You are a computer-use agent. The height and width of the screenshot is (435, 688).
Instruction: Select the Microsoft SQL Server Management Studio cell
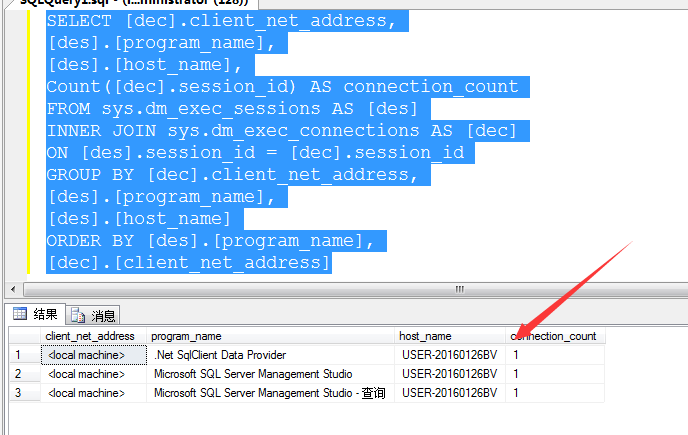(270, 374)
